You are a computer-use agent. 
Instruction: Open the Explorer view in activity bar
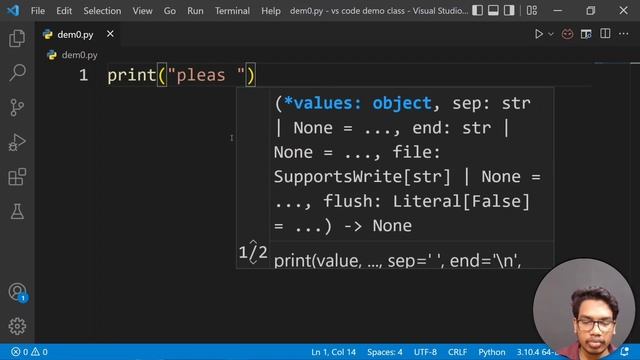point(17,38)
